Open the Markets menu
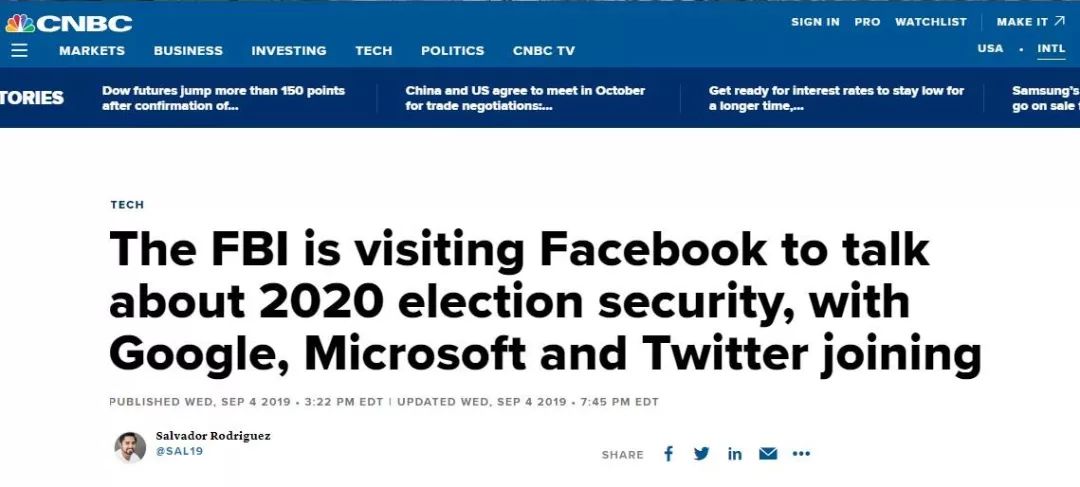 92,51
